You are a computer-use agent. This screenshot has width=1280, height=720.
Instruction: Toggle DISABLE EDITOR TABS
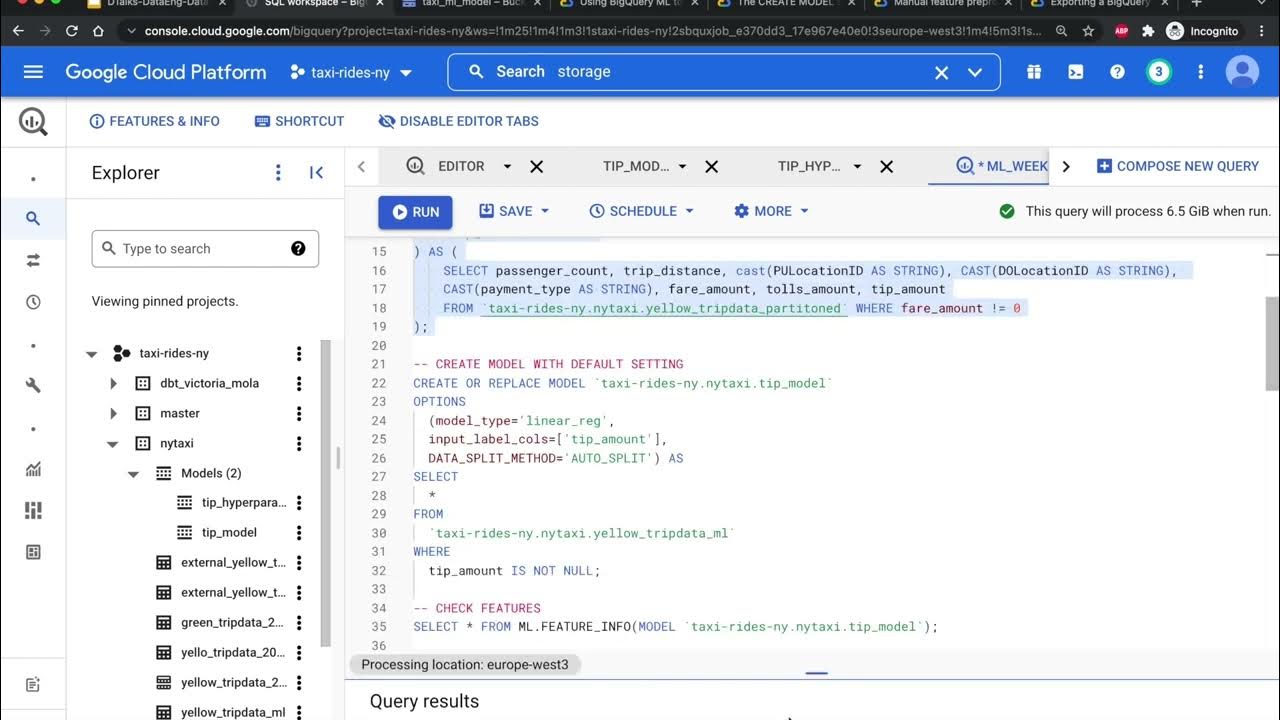pyautogui.click(x=457, y=121)
